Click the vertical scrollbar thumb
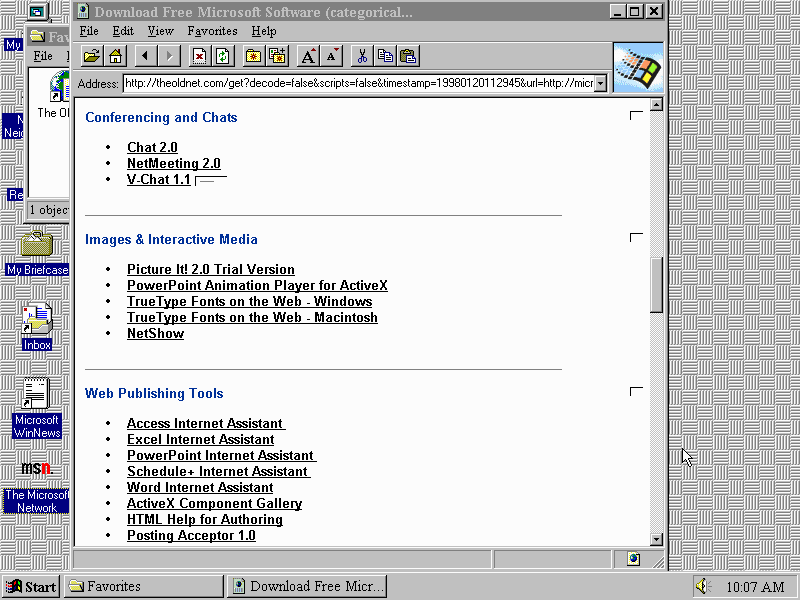Screen dimensions: 800x600 (657, 285)
